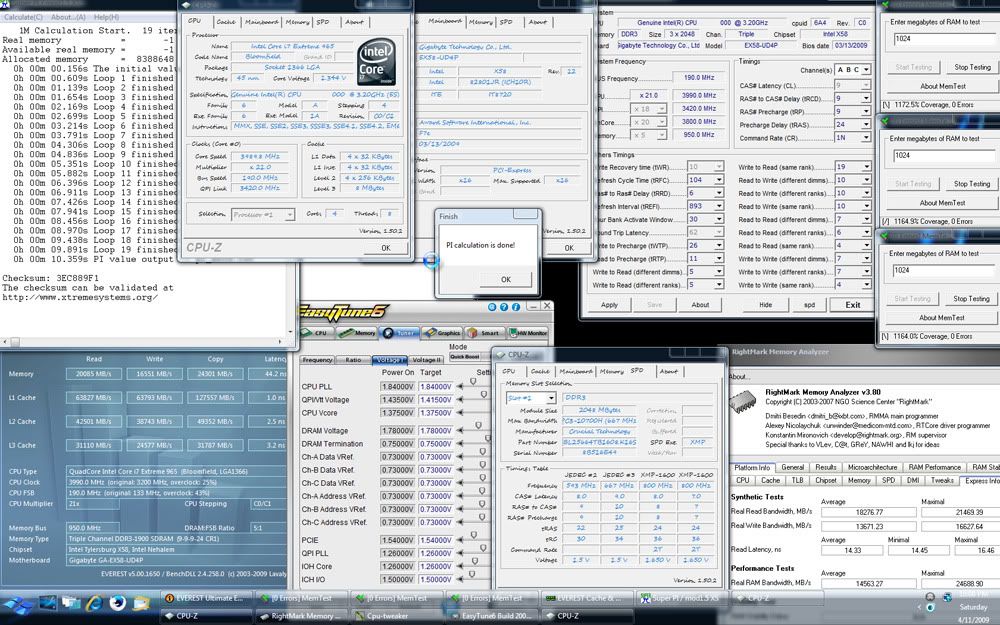Click the CPU PLL voltage slider thumb
1000x625 pixels.
pos(473,381)
